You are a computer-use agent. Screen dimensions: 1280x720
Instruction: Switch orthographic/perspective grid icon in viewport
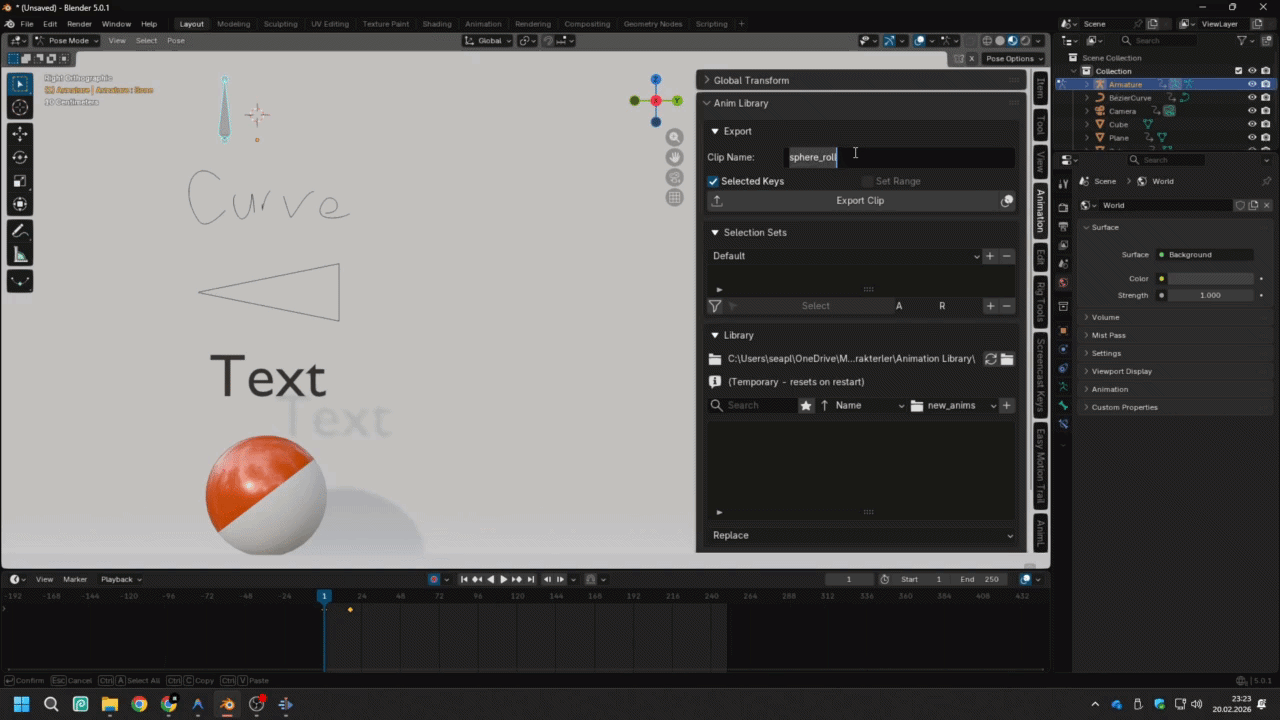tap(675, 198)
